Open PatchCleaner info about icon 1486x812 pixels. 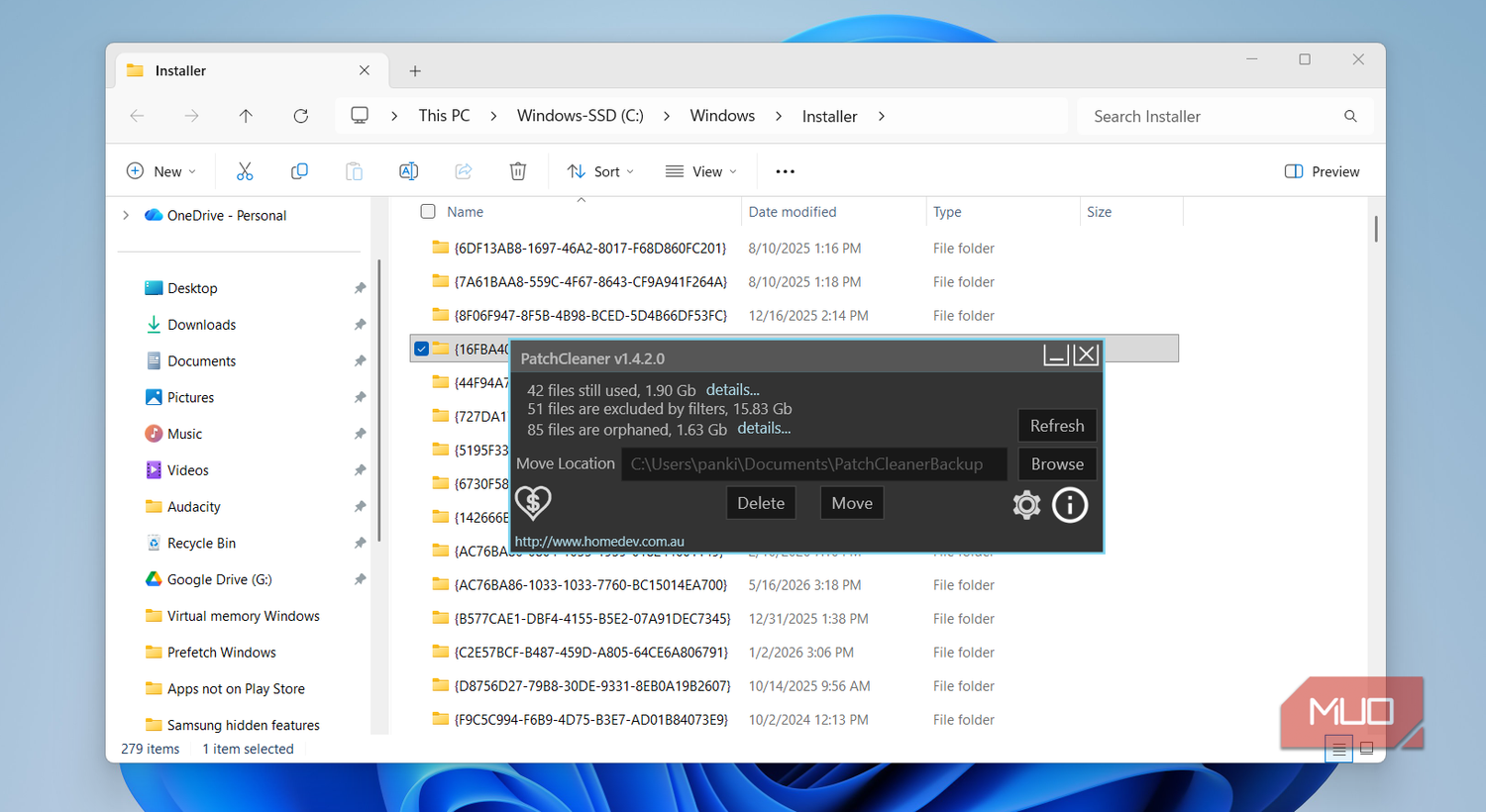pyautogui.click(x=1070, y=505)
